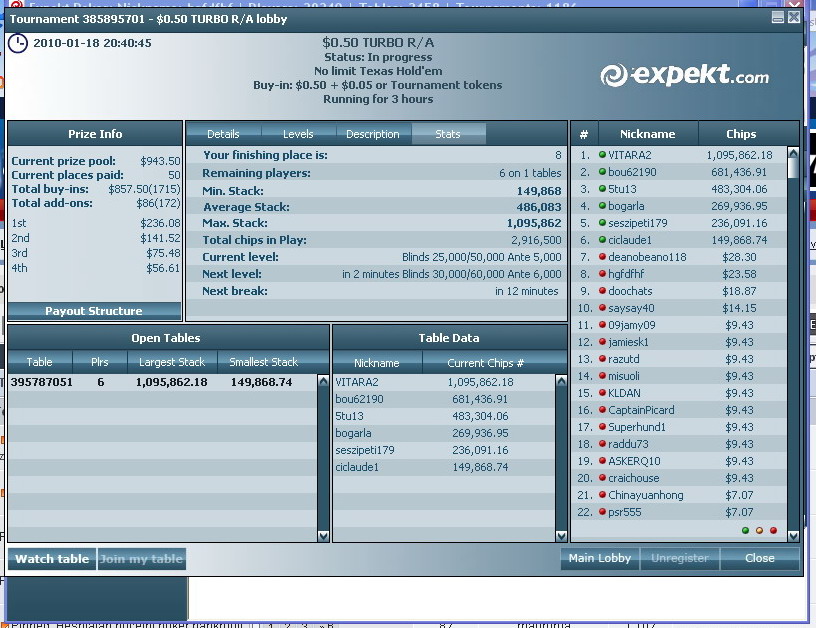Open the Details tab
The image size is (816, 628).
click(223, 134)
